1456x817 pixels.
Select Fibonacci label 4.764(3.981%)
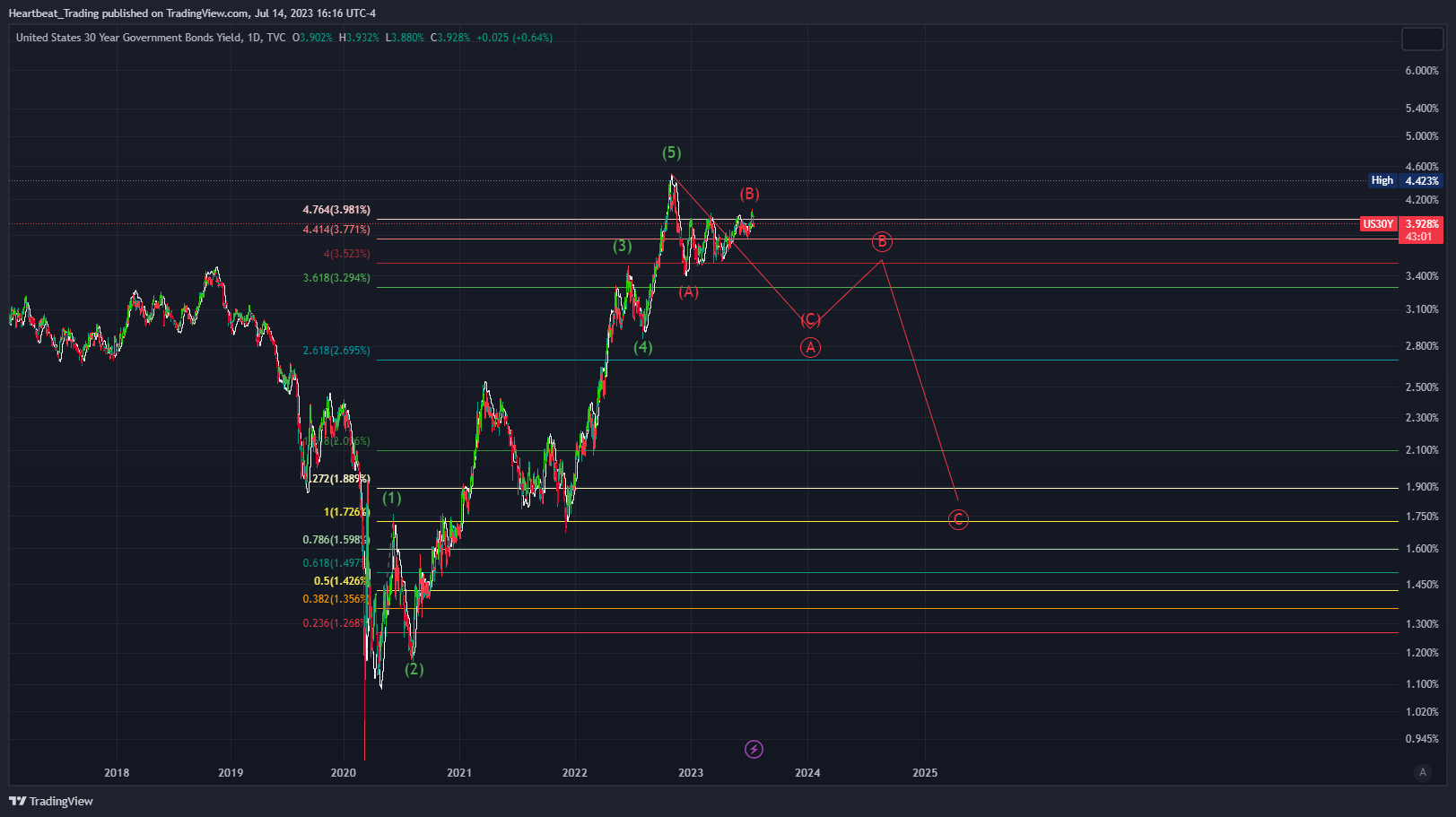(x=336, y=210)
